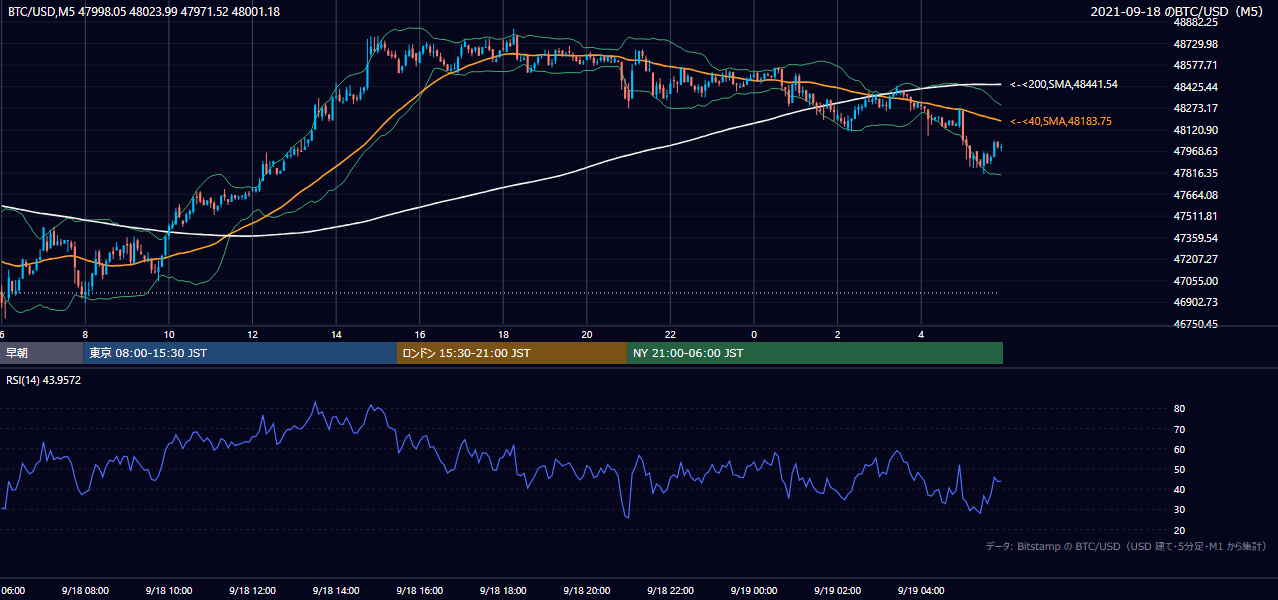Click the 9/19 00:00 bottom time label
Viewport: 1278px width, 600px height.
(753, 591)
